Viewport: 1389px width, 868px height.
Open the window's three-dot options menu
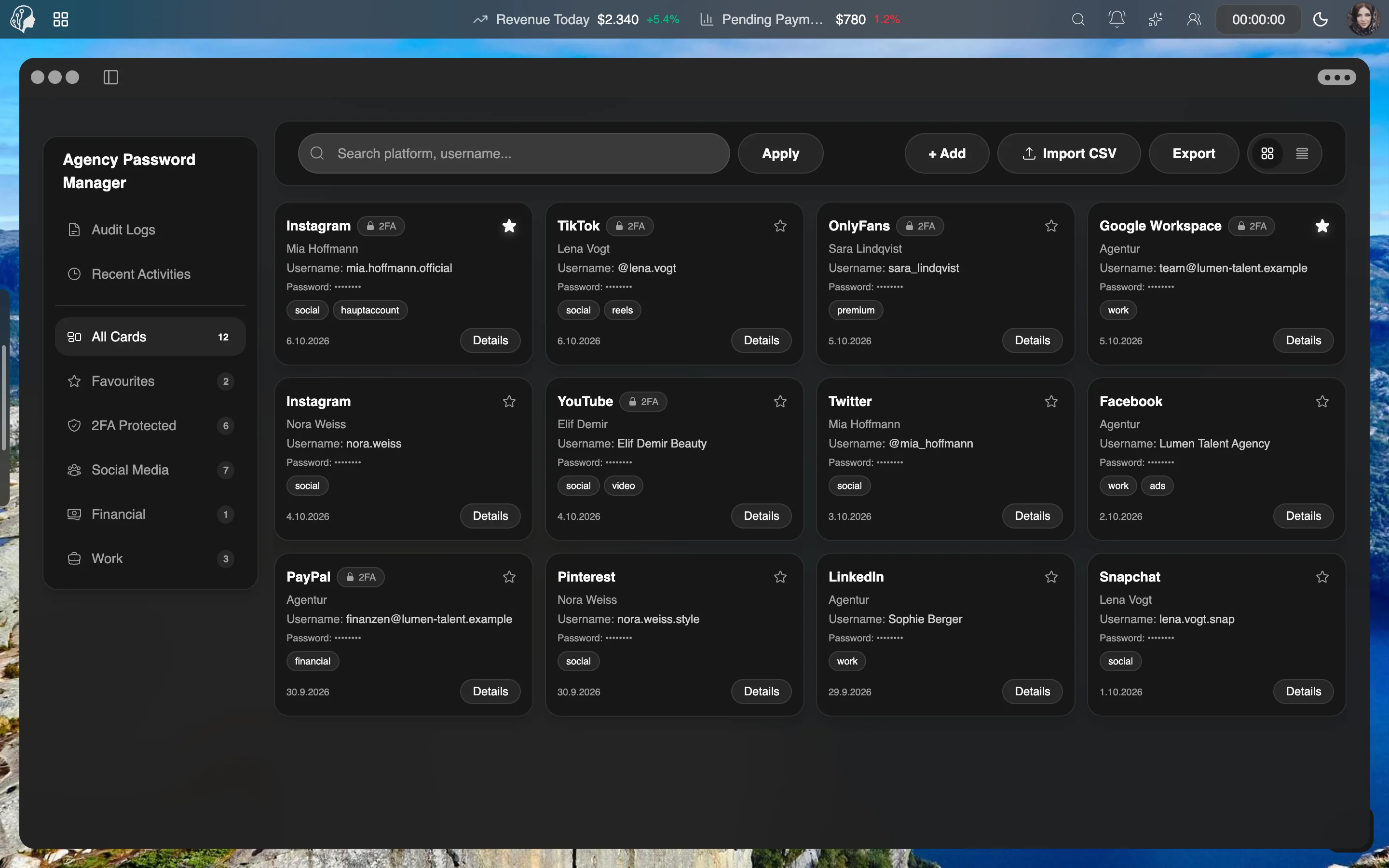coord(1337,77)
